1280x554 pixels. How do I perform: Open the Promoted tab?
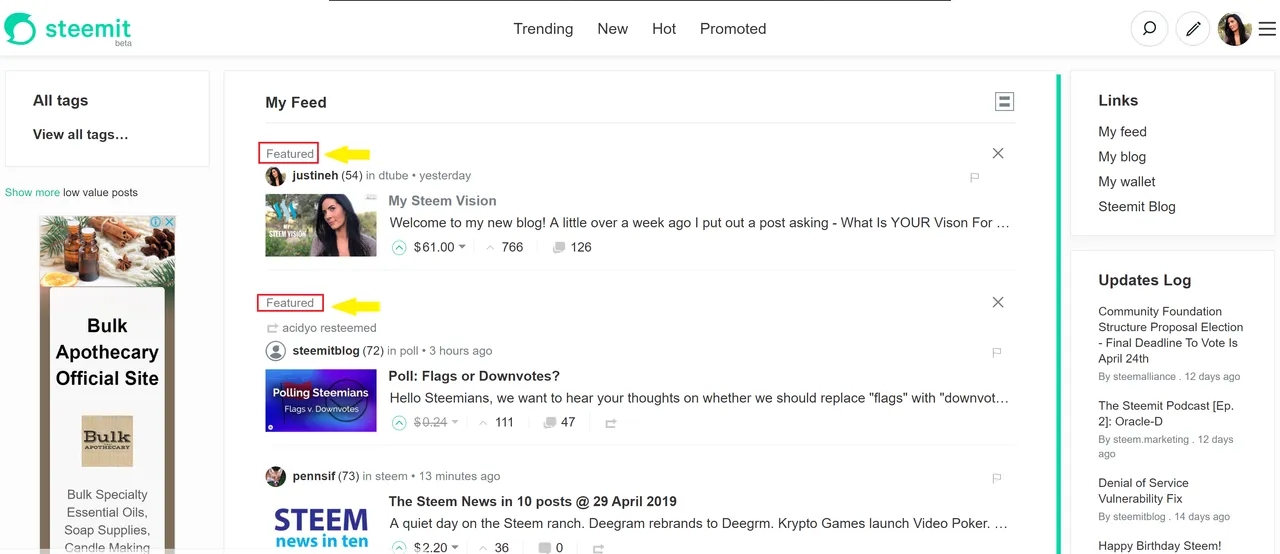pyautogui.click(x=733, y=29)
